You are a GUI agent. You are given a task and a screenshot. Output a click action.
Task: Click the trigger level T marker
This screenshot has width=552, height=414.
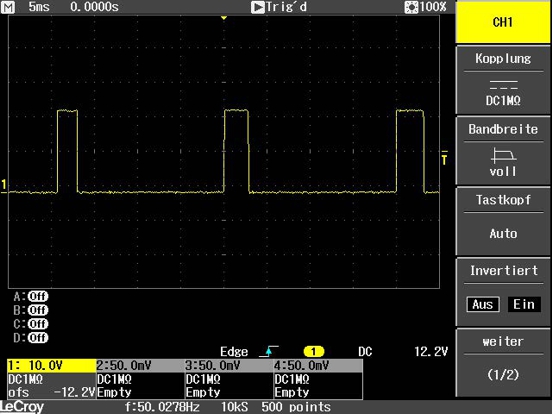[x=445, y=158]
